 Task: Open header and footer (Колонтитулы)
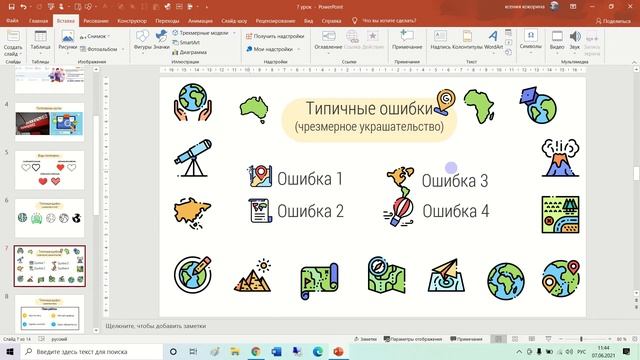click(467, 40)
